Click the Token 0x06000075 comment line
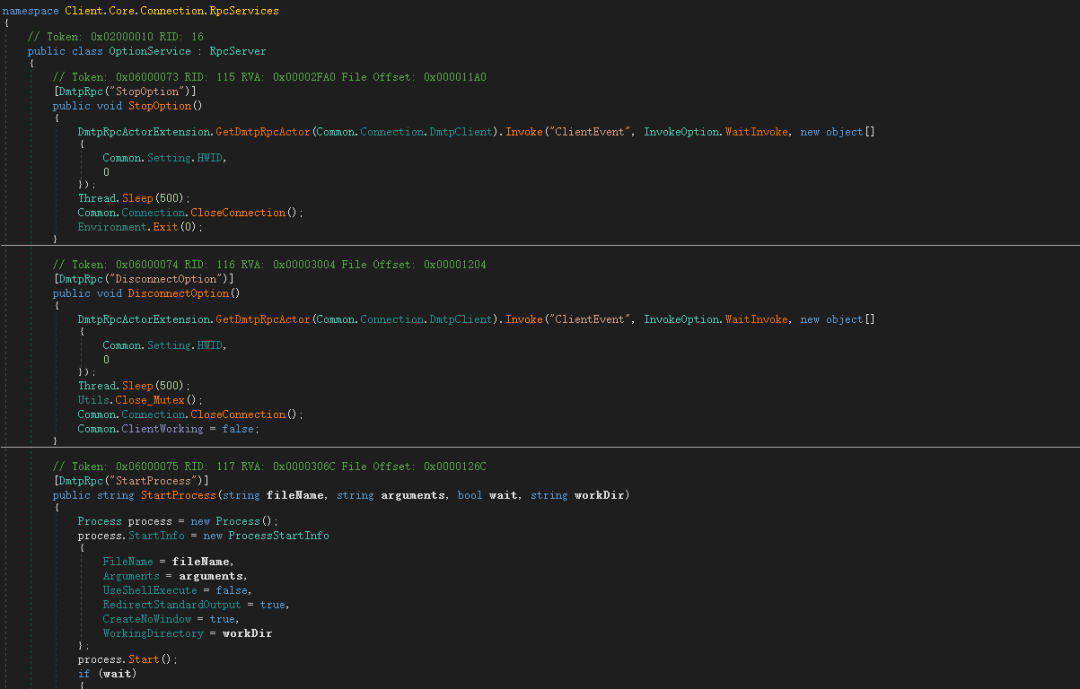 pos(269,466)
